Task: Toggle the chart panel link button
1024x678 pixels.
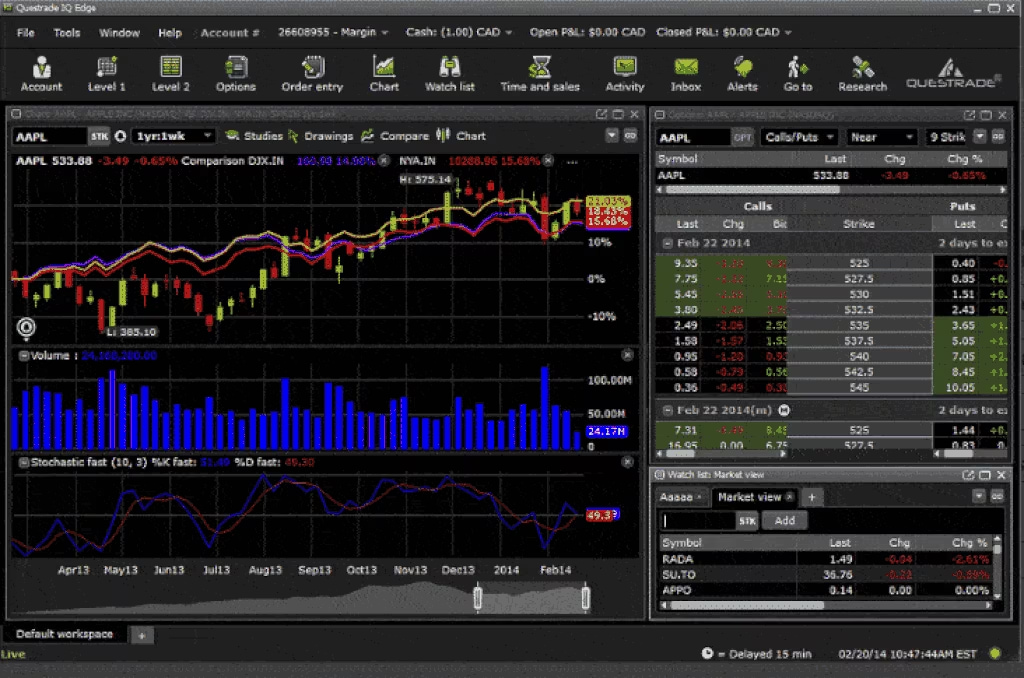Action: (631, 136)
